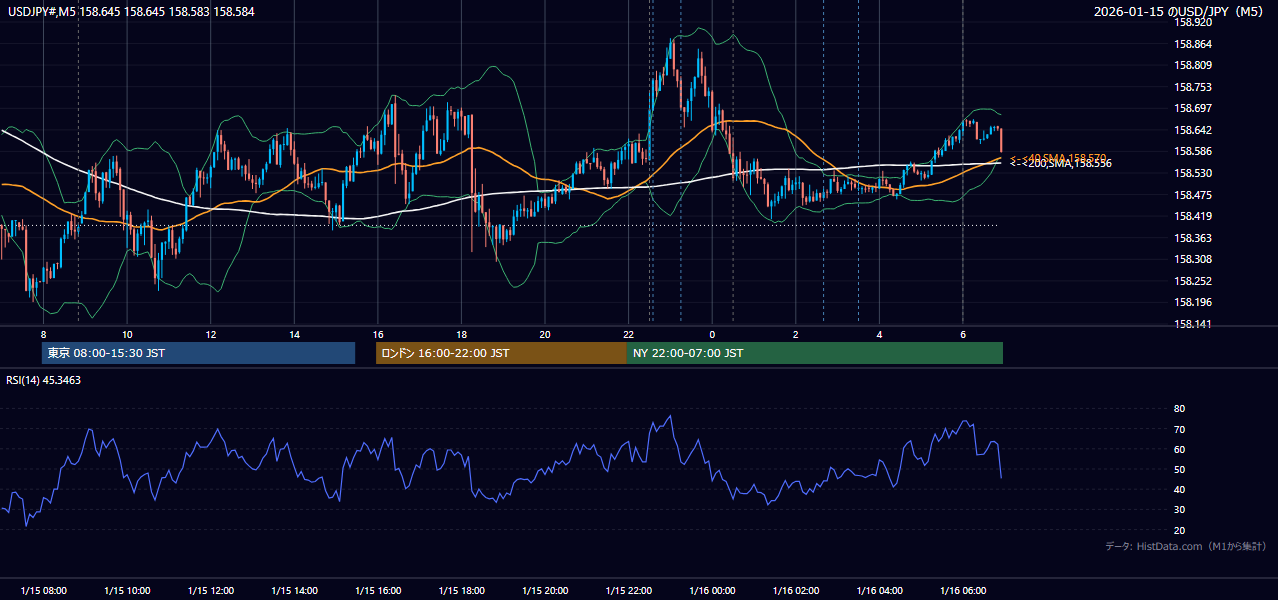Screen dimensions: 1278x600
Task: Select the 東京 08:00-15:30 JST session bar
Action: [x=198, y=353]
